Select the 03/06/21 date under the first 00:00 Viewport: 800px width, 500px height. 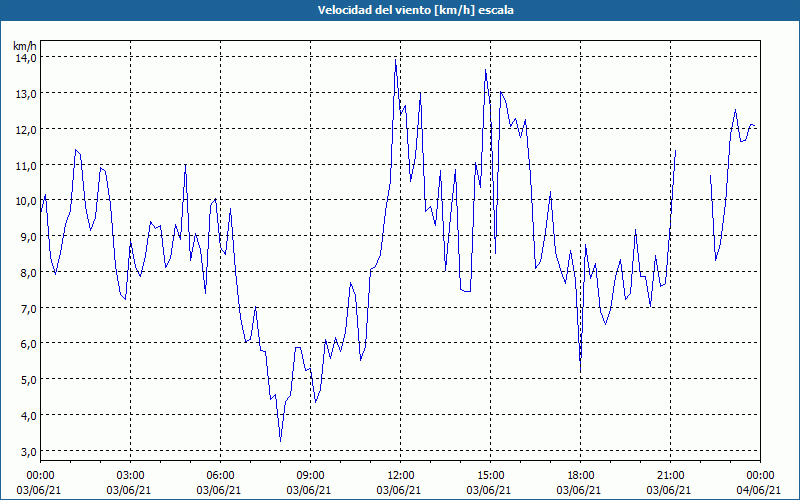39,490
